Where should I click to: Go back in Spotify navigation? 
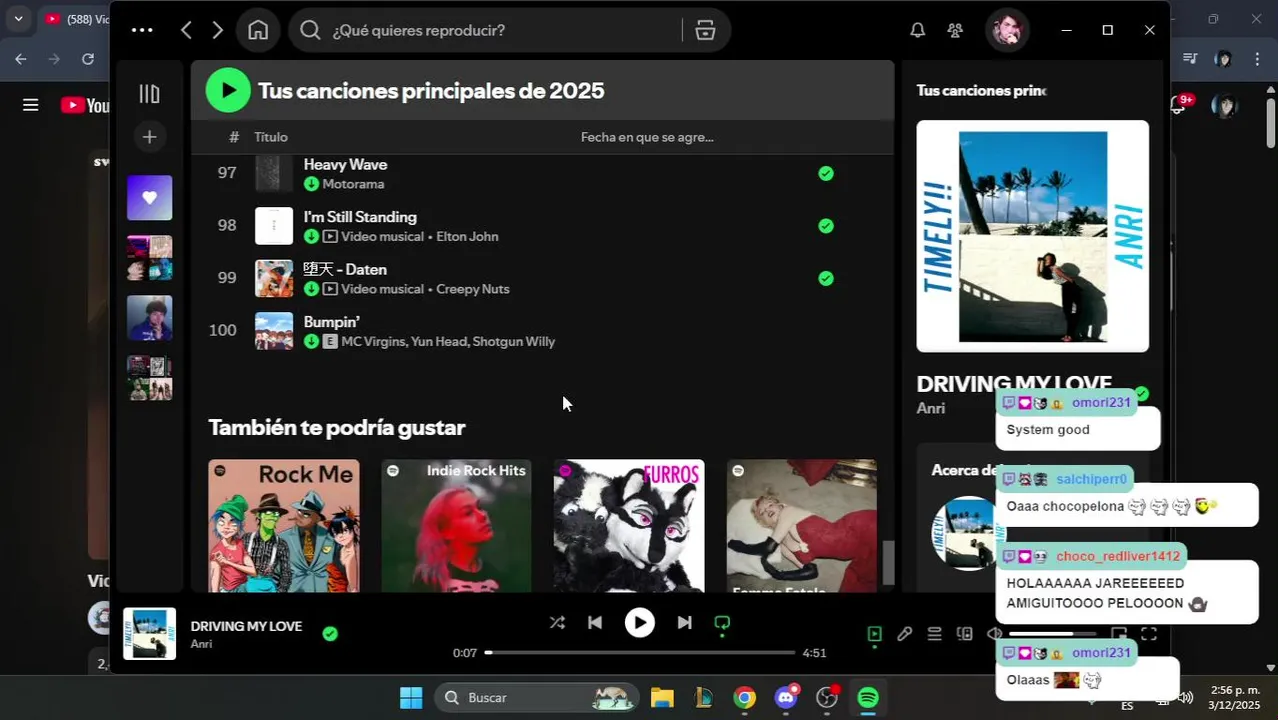(x=186, y=30)
